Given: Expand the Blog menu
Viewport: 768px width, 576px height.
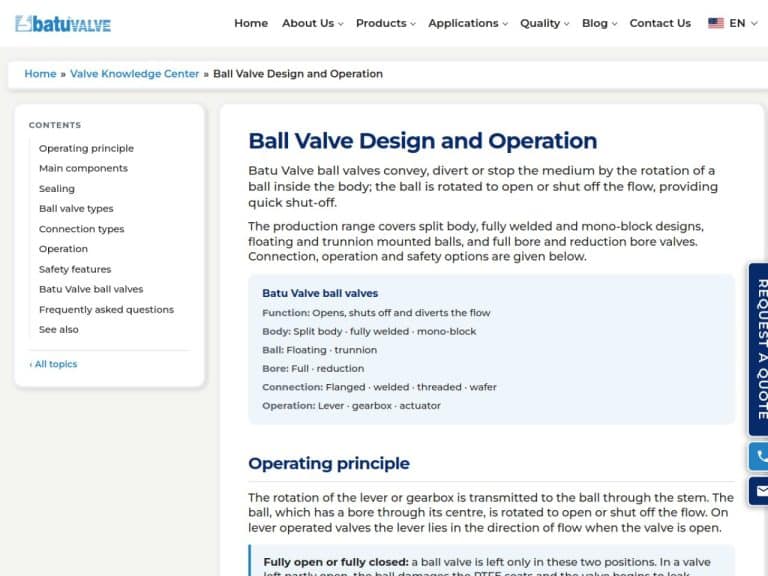Looking at the screenshot, I should (599, 23).
